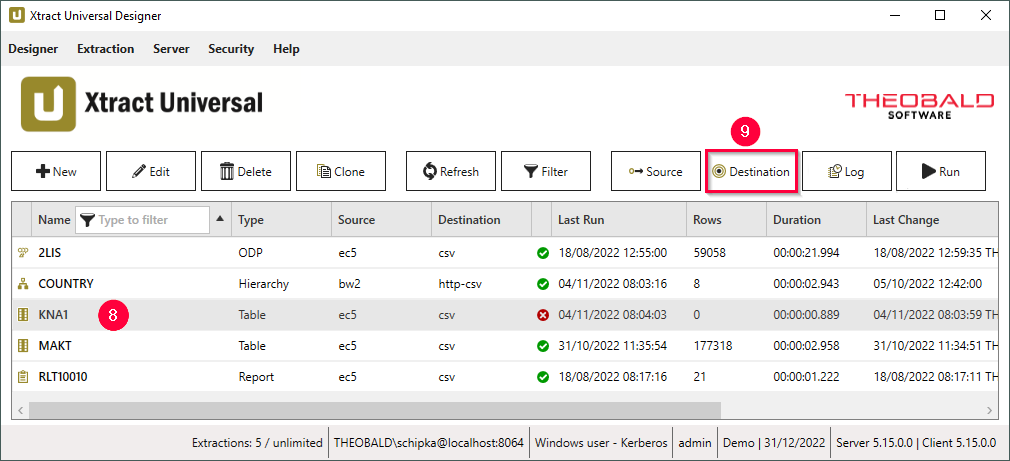The image size is (1010, 461).
Task: Open Edit for the selected extraction
Action: coord(151,171)
